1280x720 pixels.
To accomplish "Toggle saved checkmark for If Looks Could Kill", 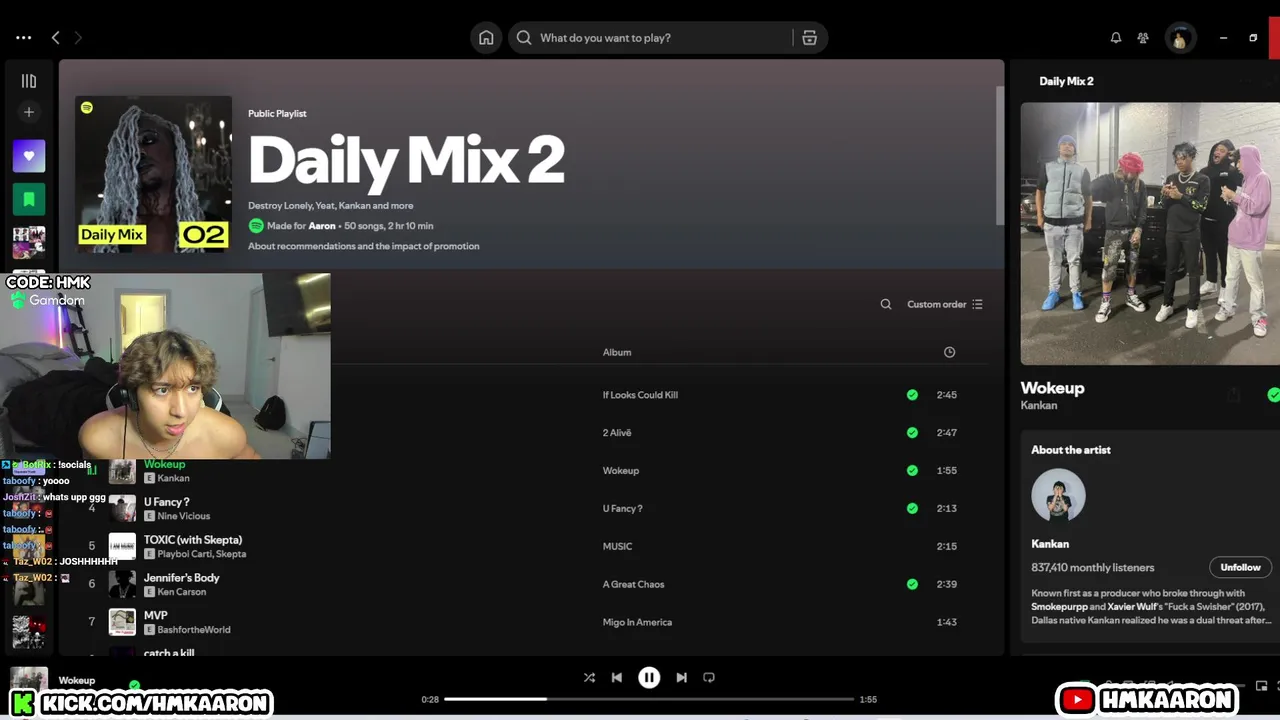I will coord(912,395).
